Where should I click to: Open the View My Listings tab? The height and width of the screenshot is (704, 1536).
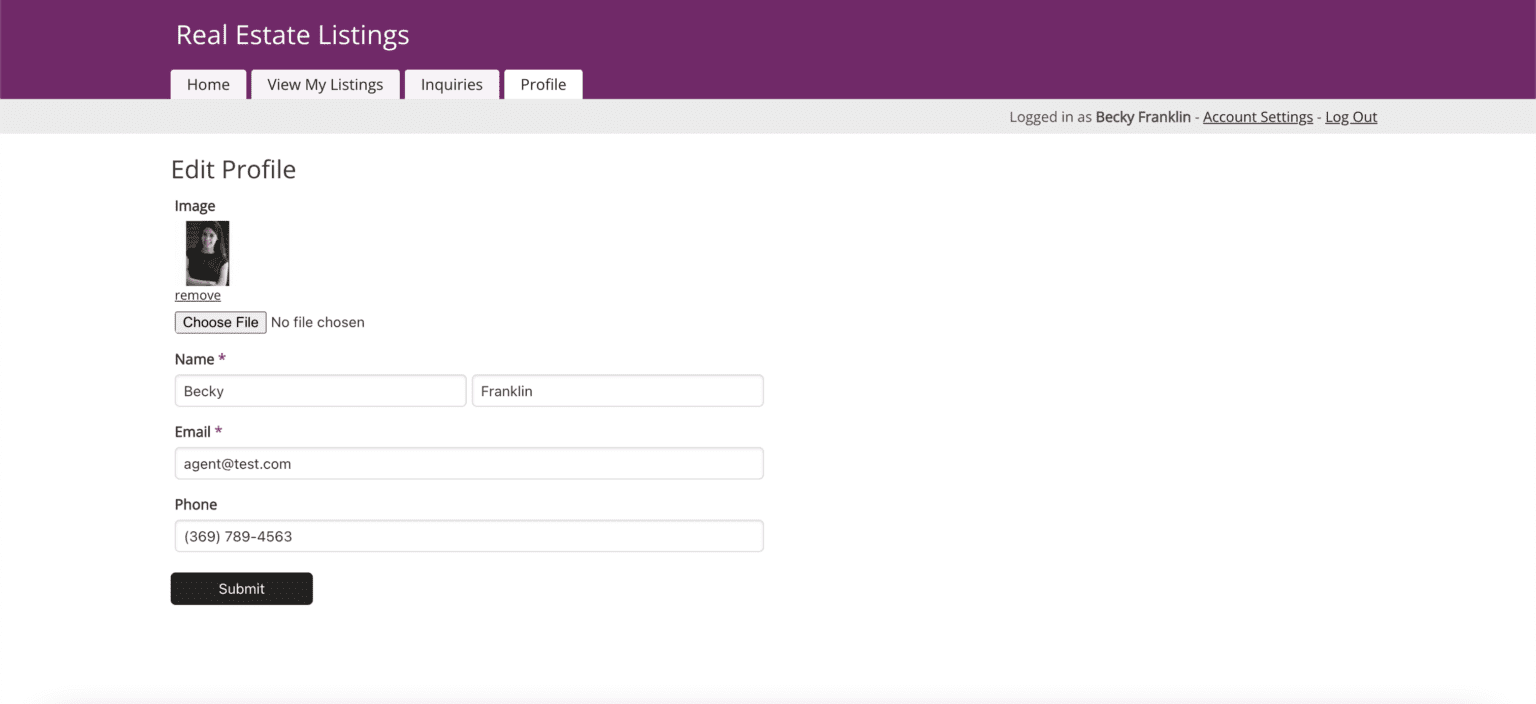[x=324, y=84]
